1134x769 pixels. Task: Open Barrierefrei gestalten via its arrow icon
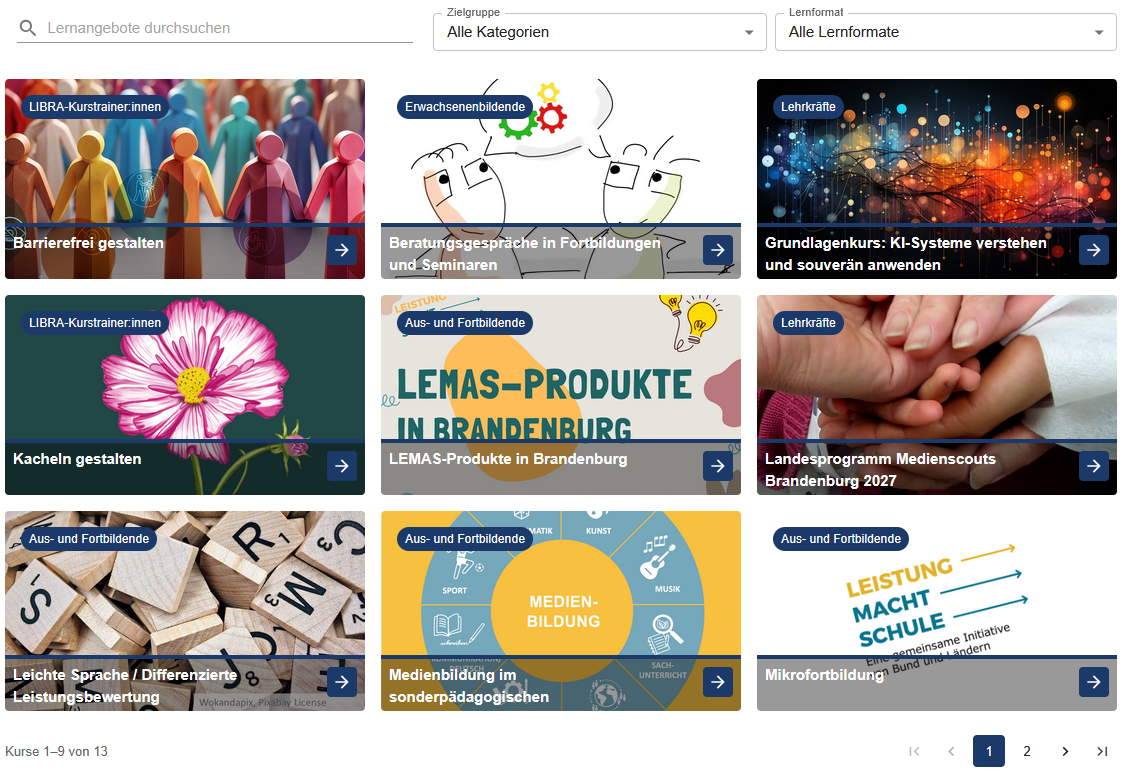click(341, 250)
